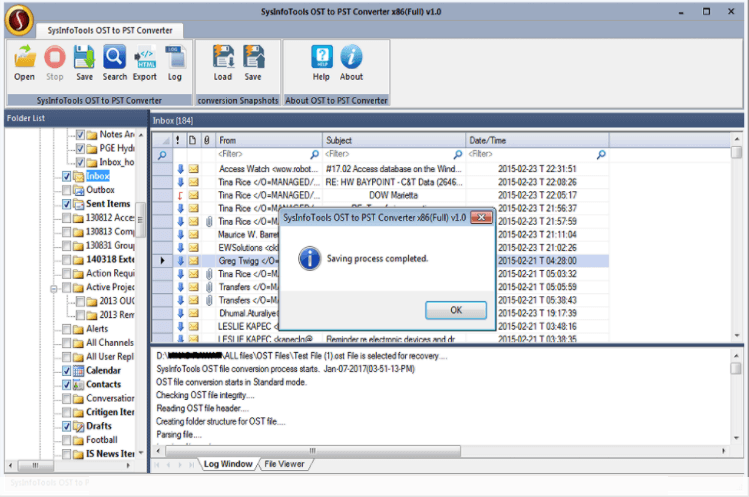Check the Football folder checkbox
Image resolution: width=749 pixels, height=497 pixels.
(66, 440)
